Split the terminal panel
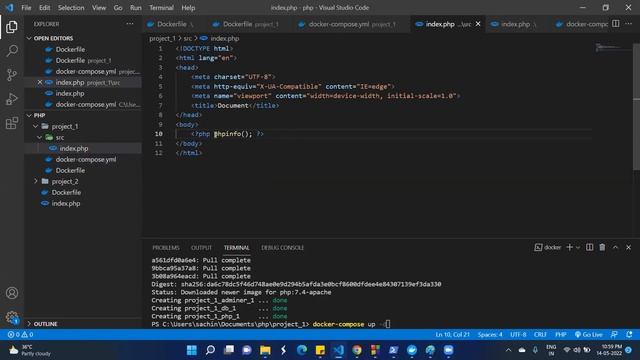This screenshot has height=360, width=640. tap(589, 247)
